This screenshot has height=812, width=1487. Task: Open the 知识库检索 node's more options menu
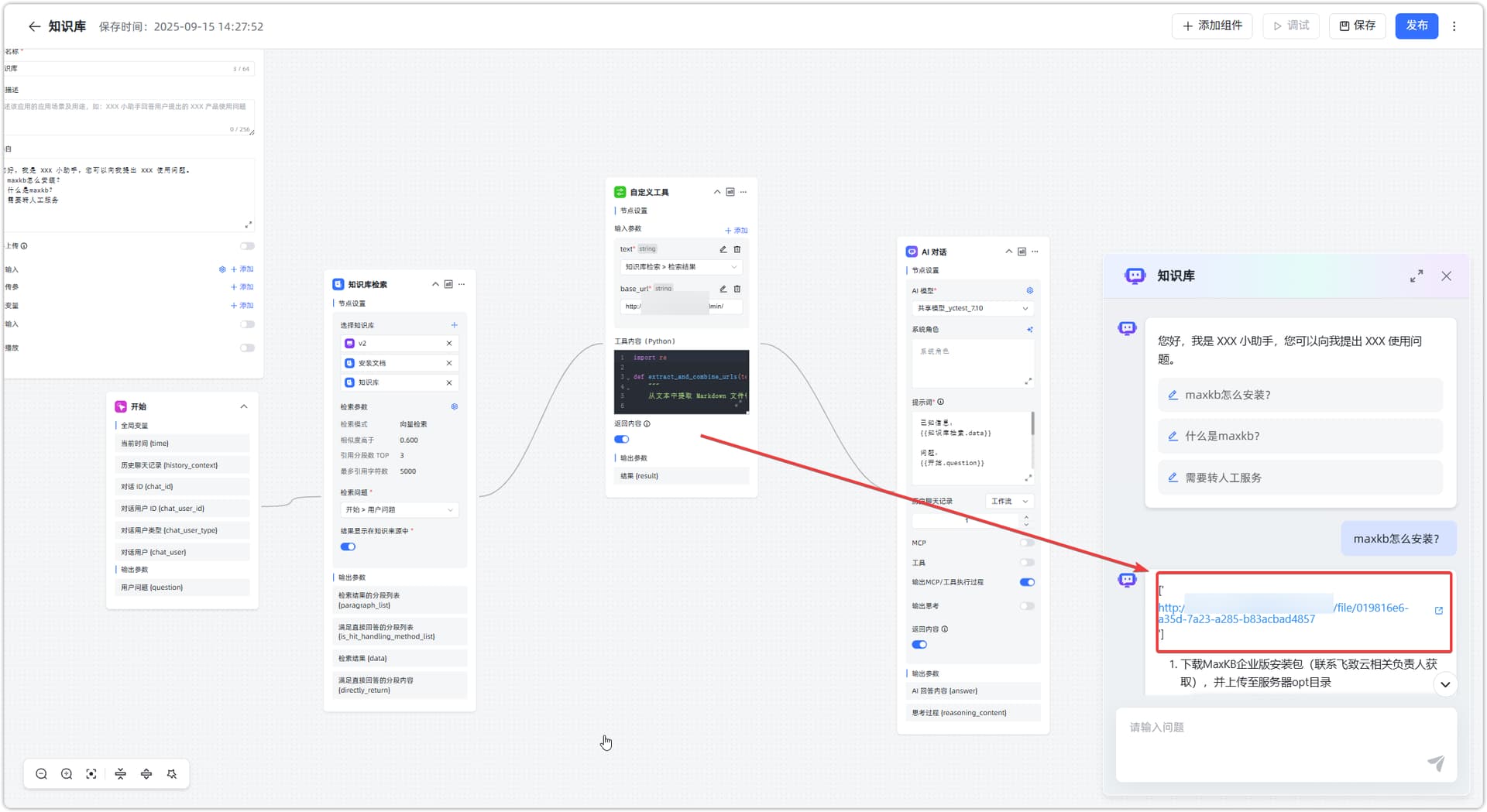[462, 284]
